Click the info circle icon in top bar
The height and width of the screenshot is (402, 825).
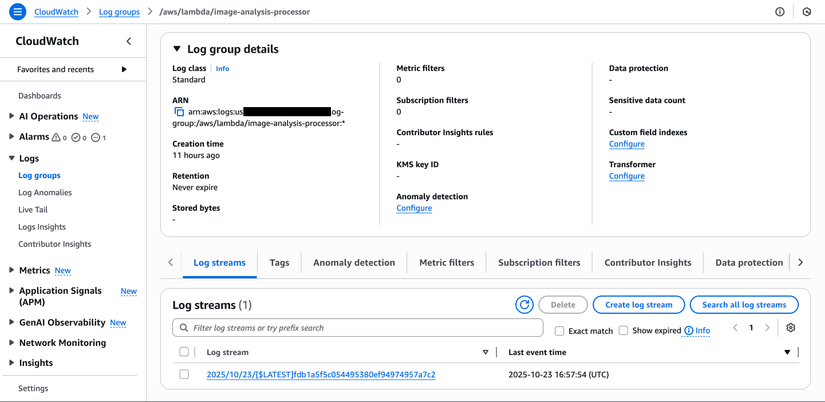(780, 12)
